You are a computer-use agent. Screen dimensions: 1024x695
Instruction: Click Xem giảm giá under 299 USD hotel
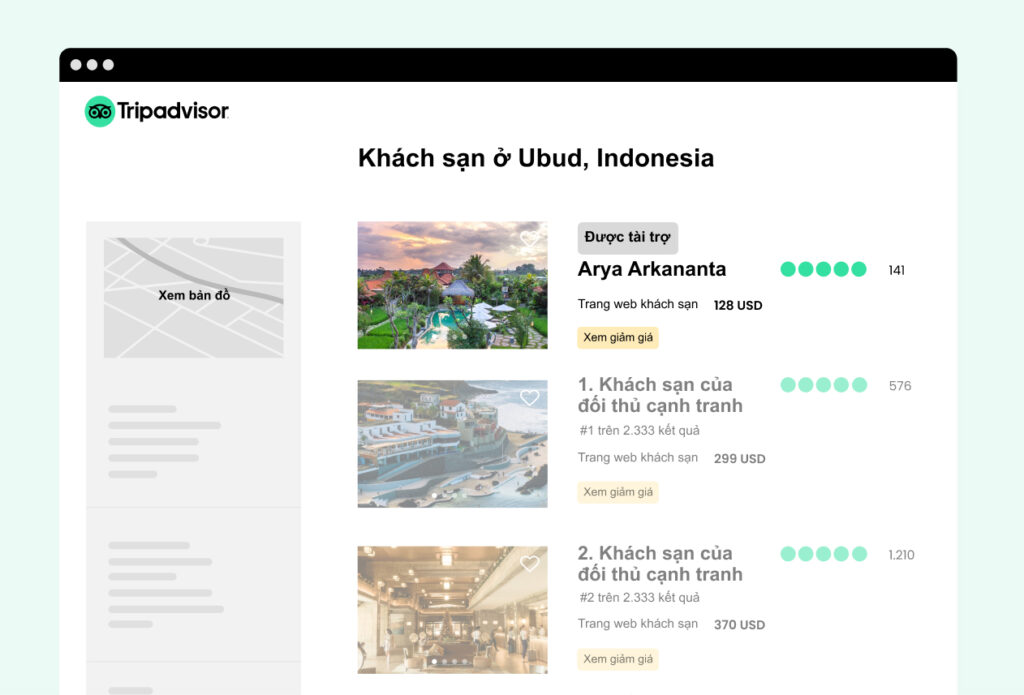[618, 492]
